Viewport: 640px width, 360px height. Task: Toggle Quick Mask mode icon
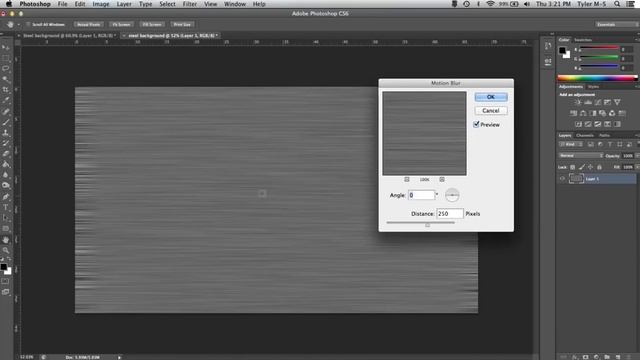coord(5,281)
